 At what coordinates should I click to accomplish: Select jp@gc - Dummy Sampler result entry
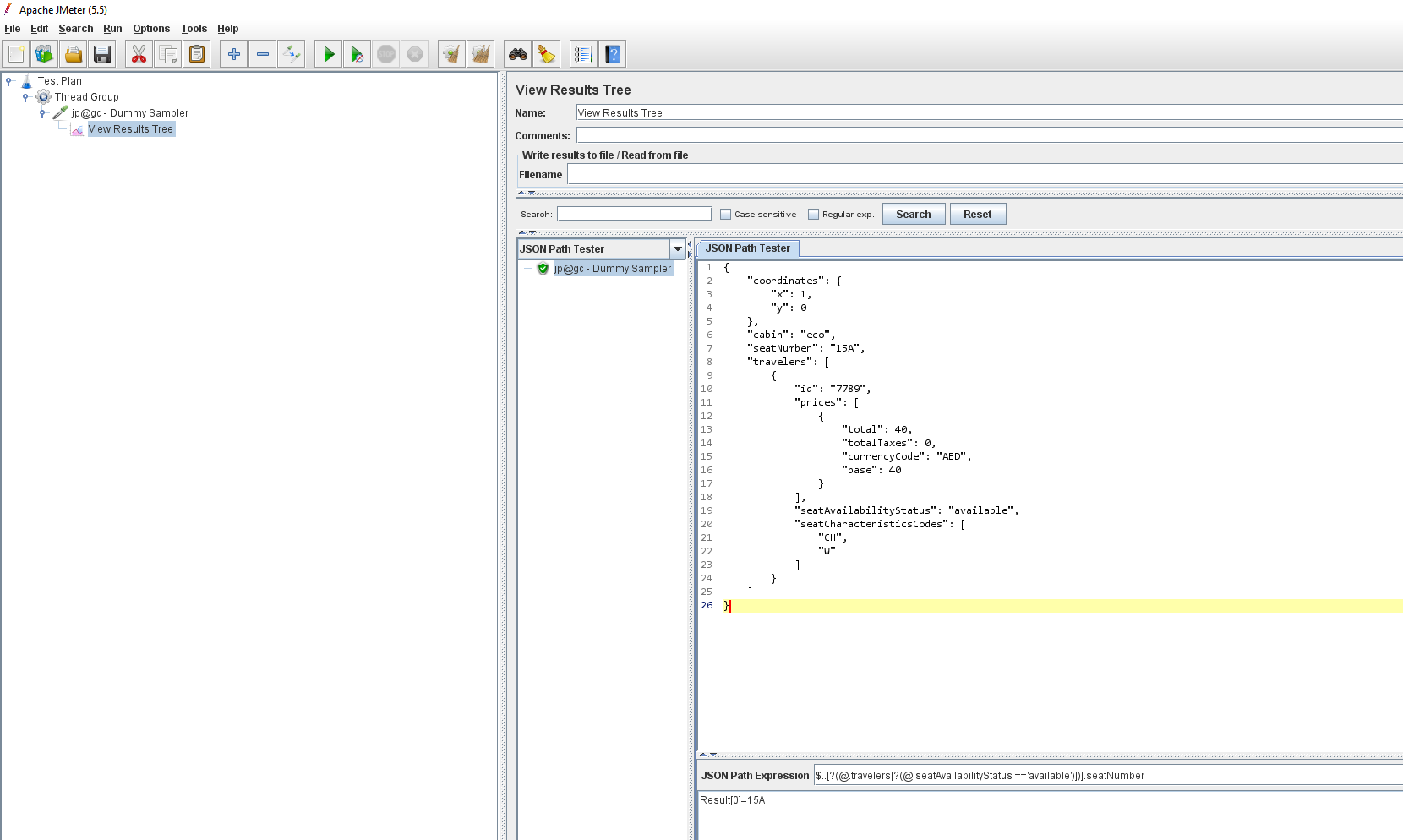[x=613, y=269]
